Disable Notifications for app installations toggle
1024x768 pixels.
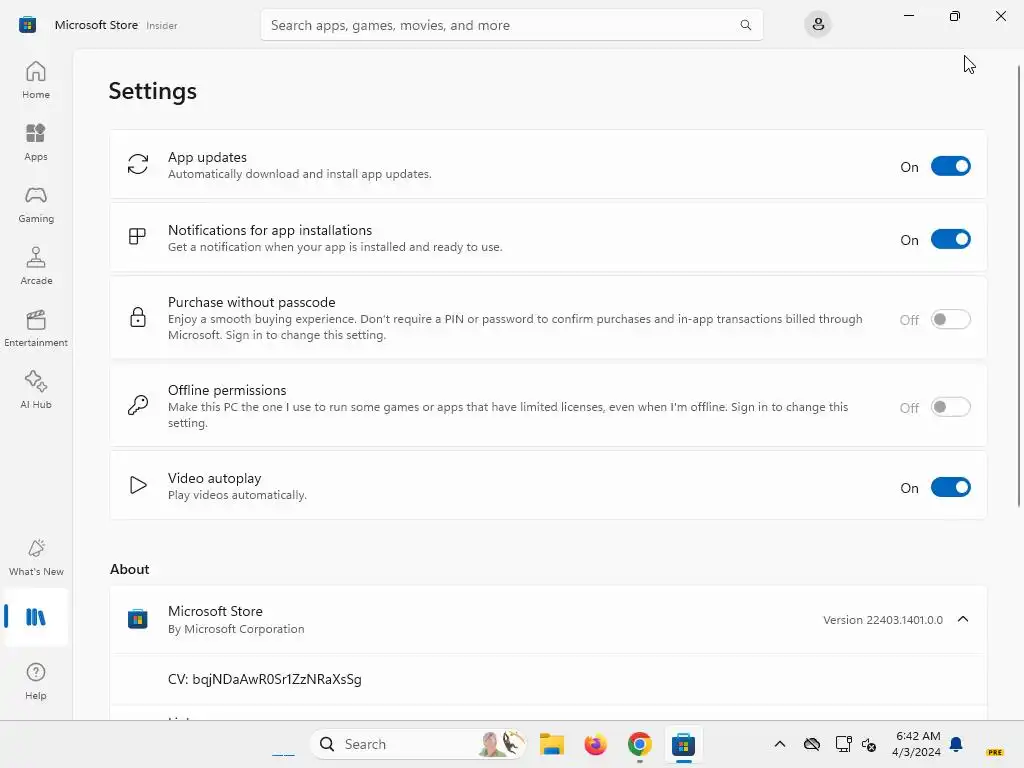pos(950,240)
